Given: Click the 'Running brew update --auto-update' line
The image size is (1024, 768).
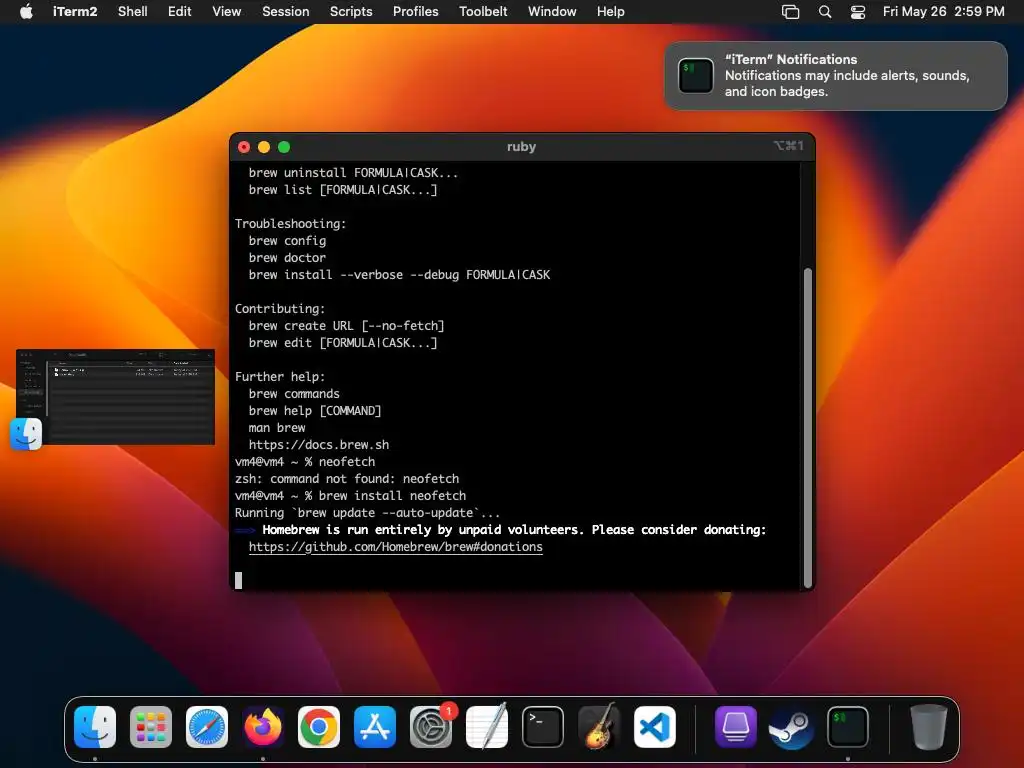Looking at the screenshot, I should click(x=367, y=513).
